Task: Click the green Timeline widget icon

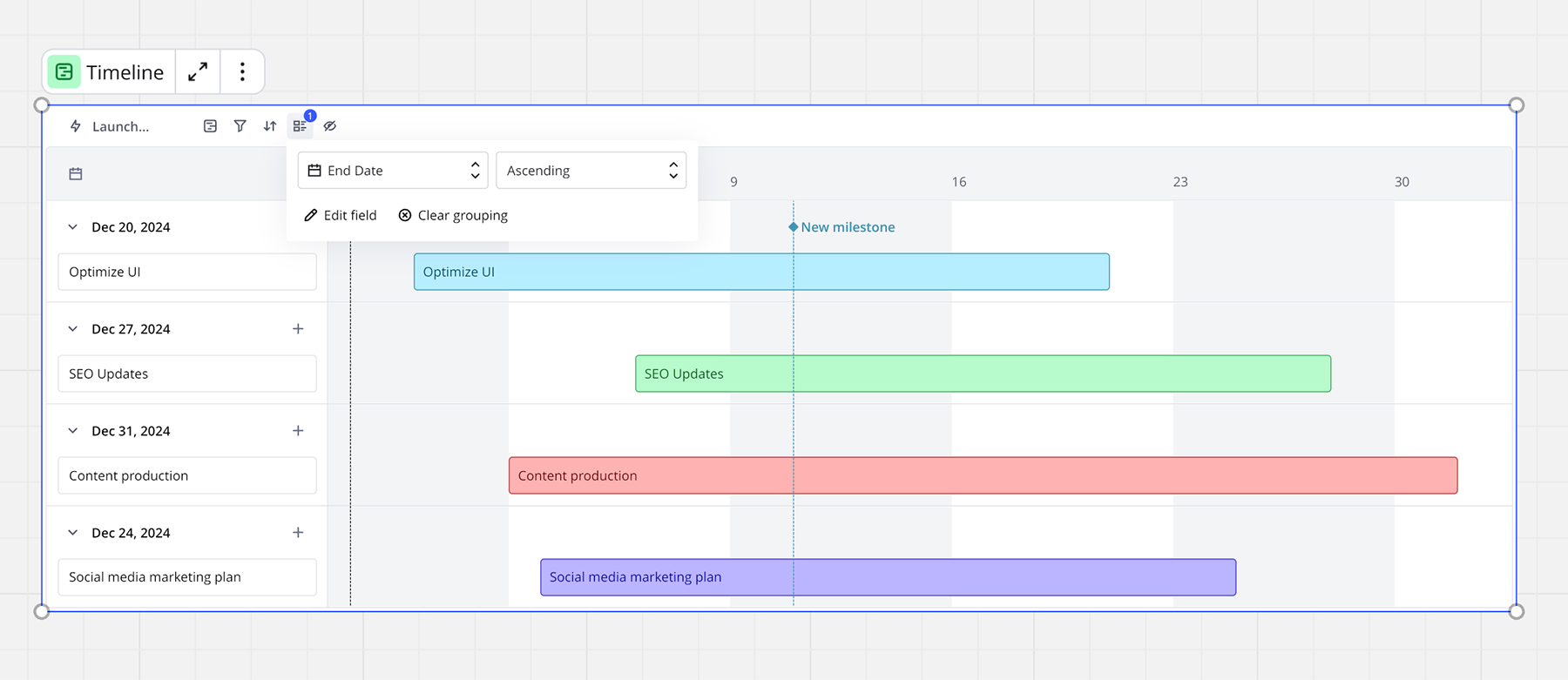Action: (x=64, y=72)
